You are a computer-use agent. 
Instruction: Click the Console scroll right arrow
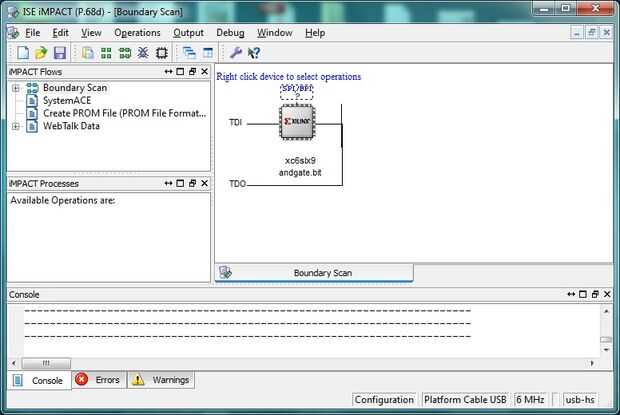592,363
